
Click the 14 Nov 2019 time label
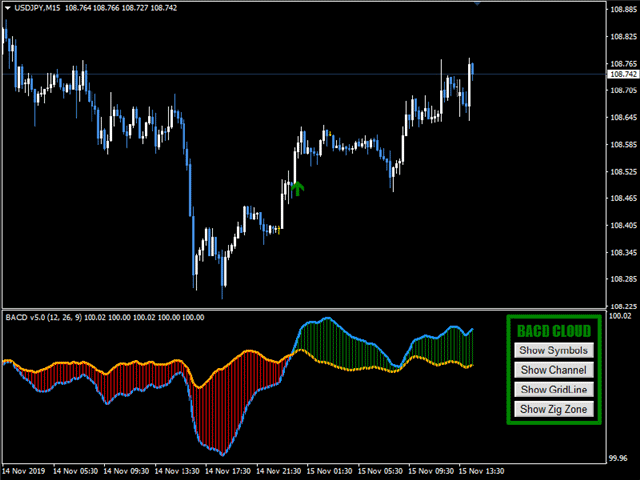(x=24, y=471)
